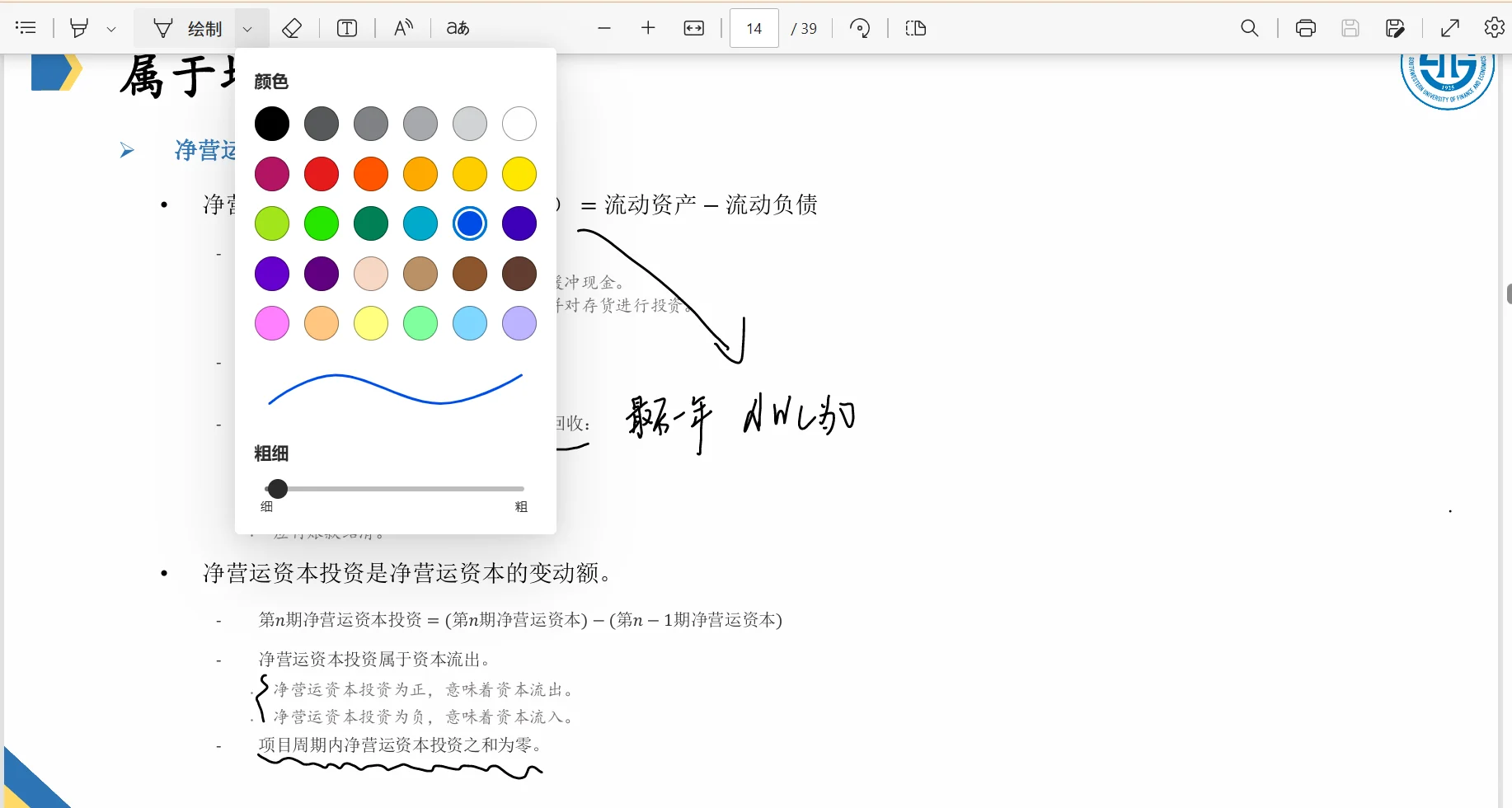
Task: Switch the page view layout
Action: 915,27
